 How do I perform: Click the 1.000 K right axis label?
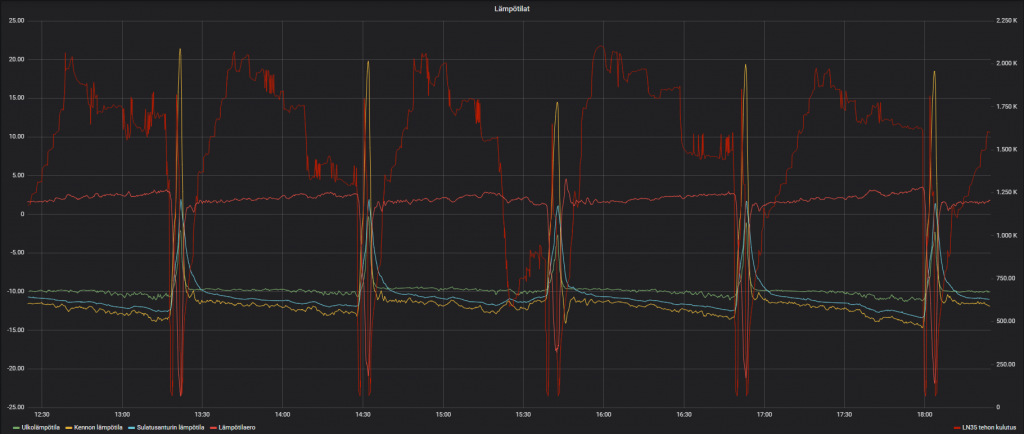coord(1001,235)
